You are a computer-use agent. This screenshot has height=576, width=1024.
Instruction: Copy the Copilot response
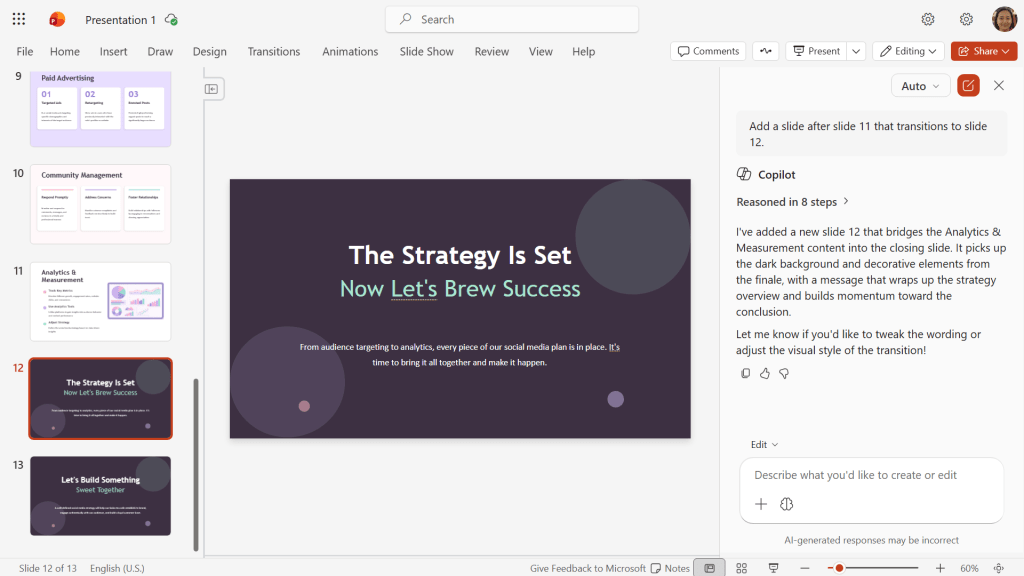point(745,374)
